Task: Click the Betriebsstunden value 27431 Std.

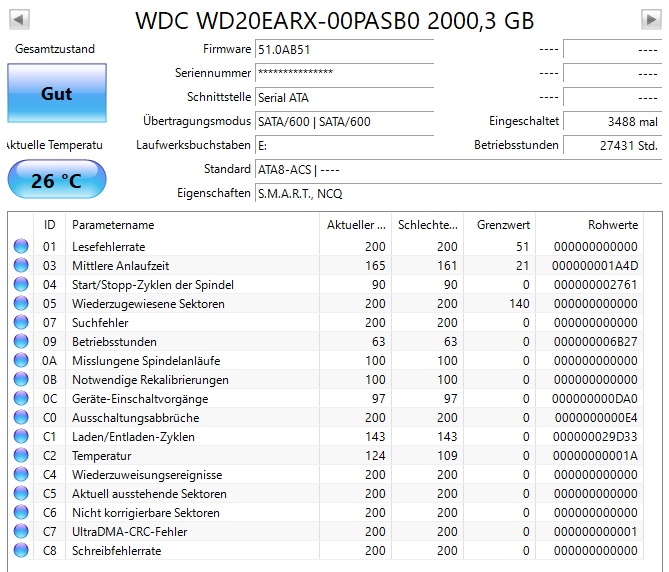Action: 613,145
